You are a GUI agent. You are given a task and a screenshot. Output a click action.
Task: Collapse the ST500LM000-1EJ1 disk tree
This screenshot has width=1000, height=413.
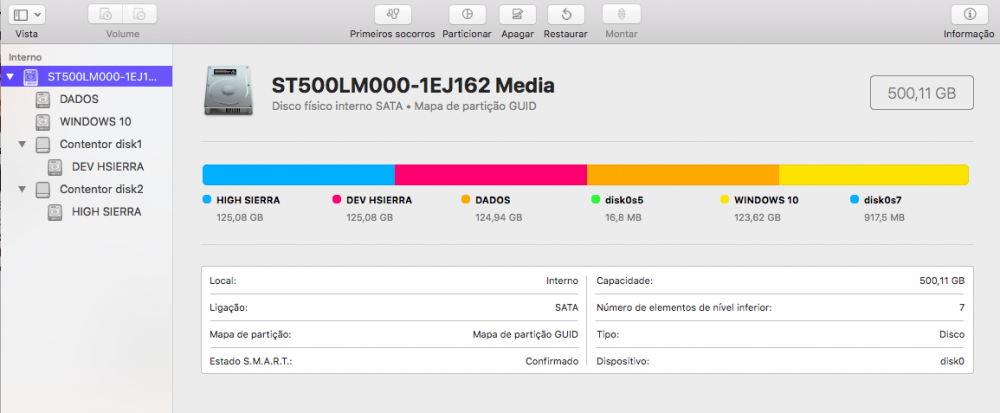click(9, 77)
